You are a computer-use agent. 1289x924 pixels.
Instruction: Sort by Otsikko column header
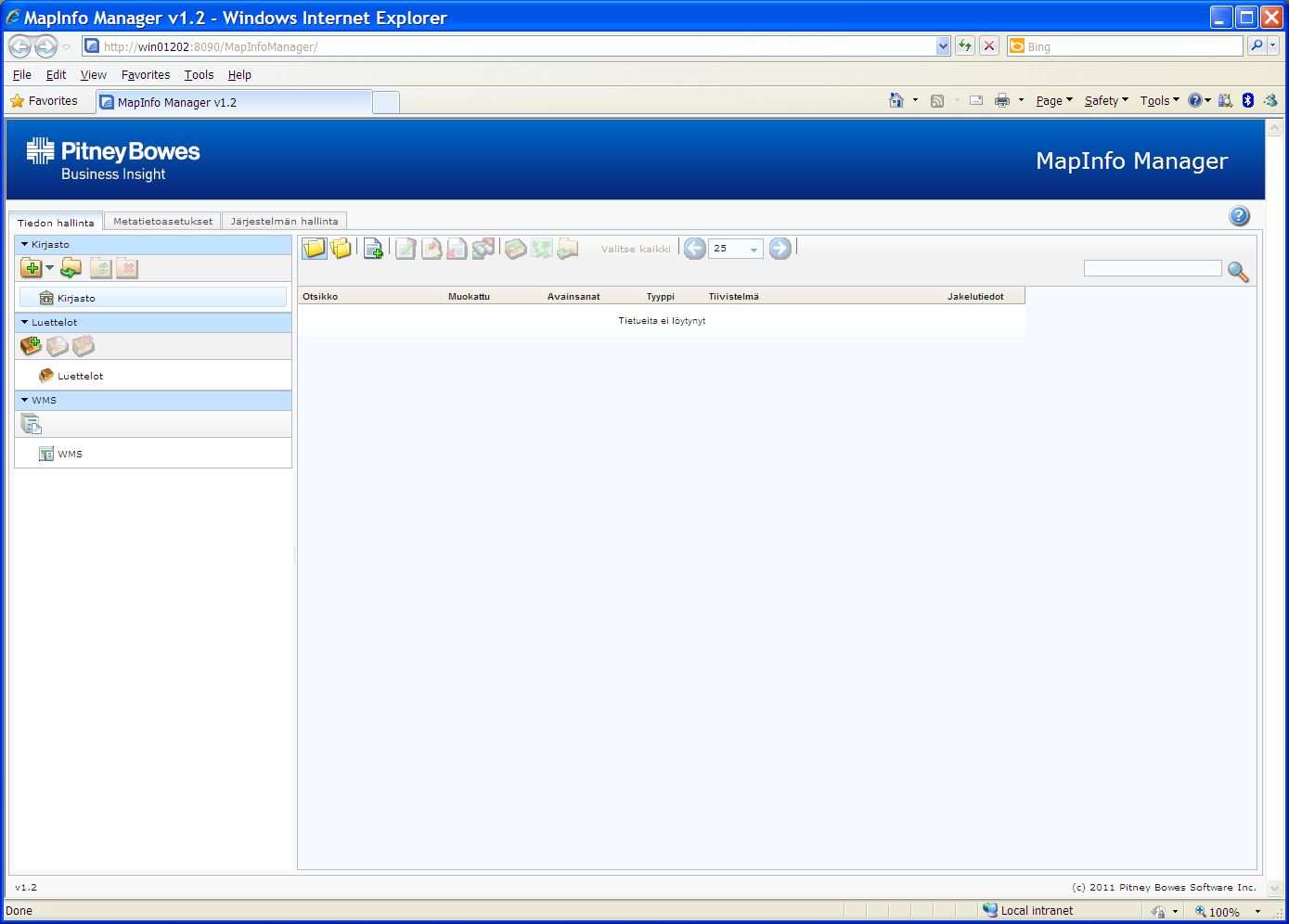pos(320,296)
